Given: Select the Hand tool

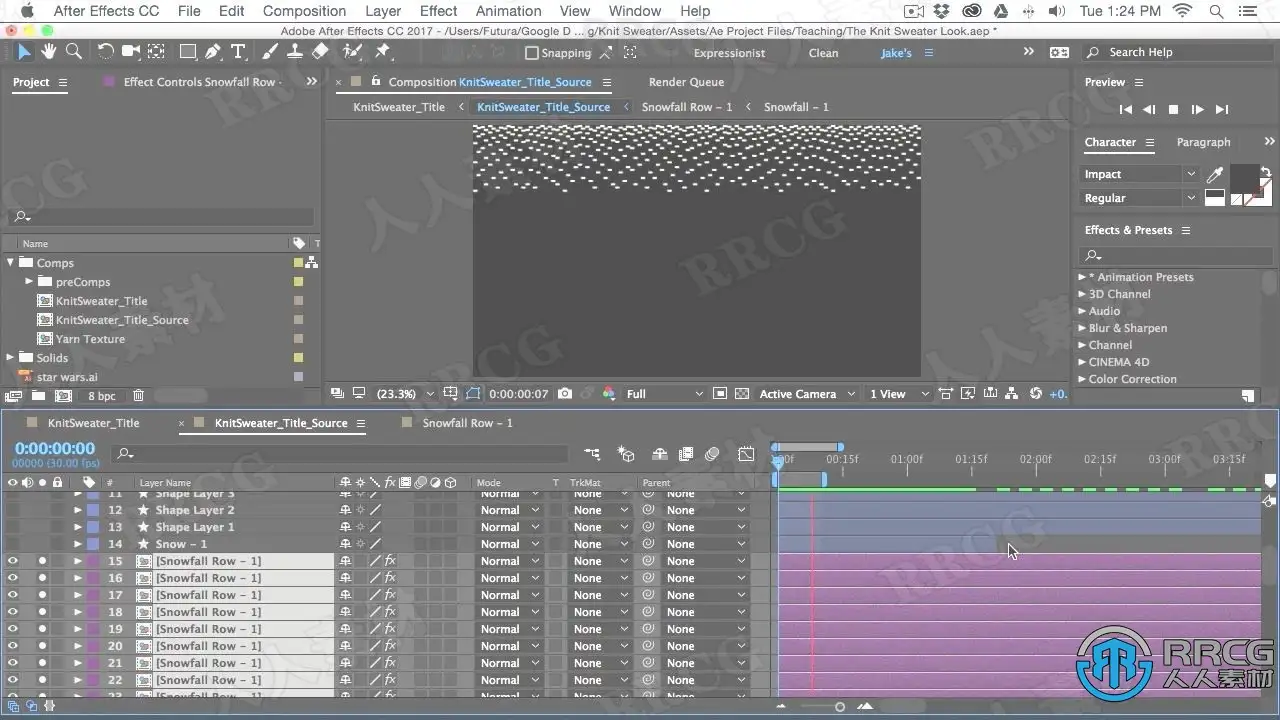Looking at the screenshot, I should [48, 52].
